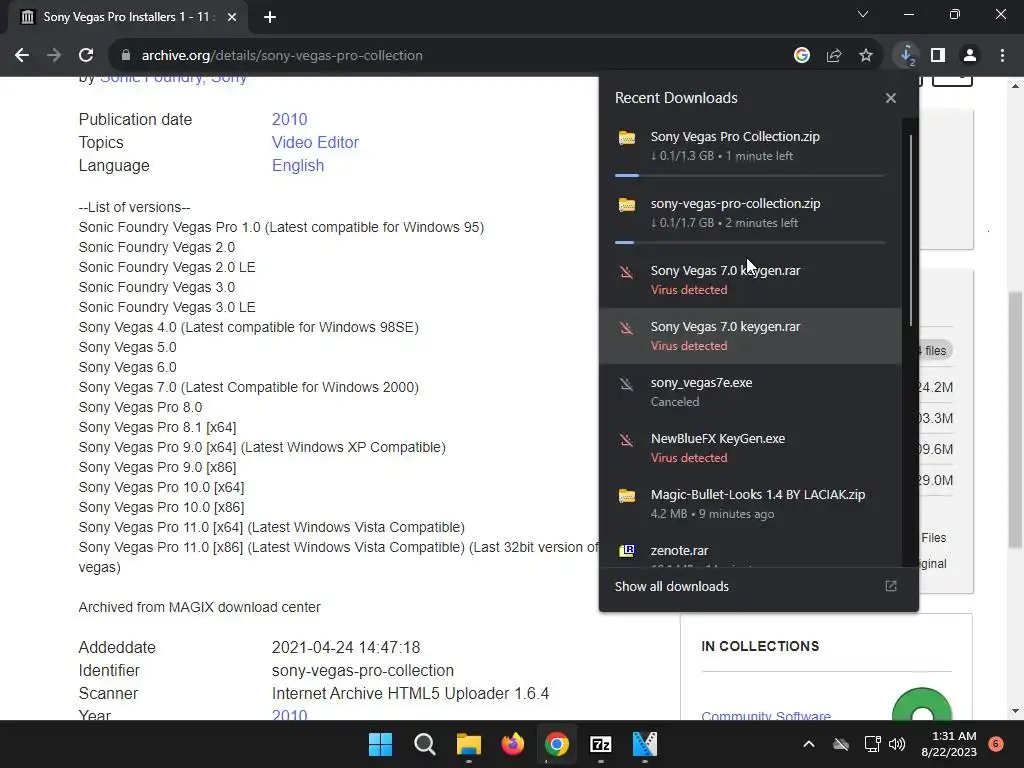The image size is (1024, 768).
Task: Click the zenote.rar archive icon
Action: pos(627,551)
